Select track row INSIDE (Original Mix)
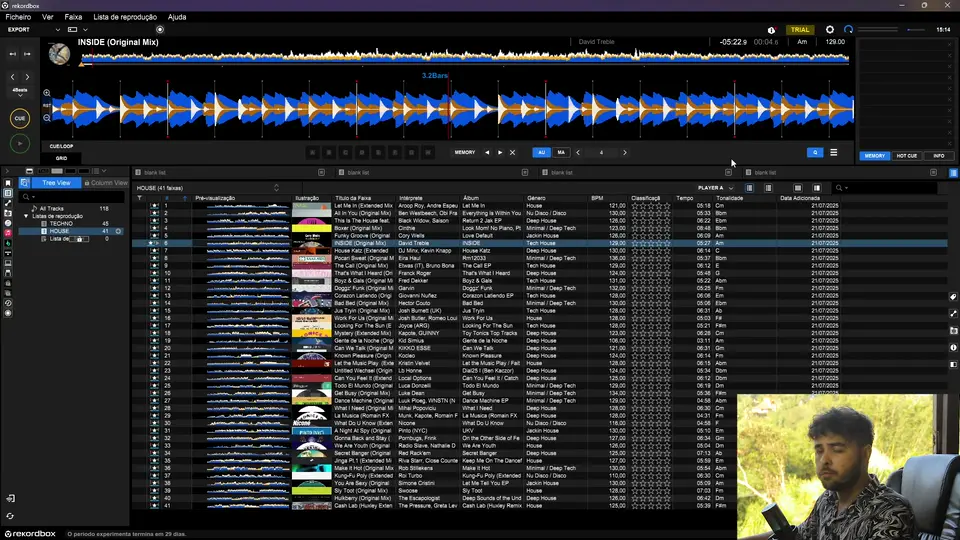 click(x=539, y=243)
